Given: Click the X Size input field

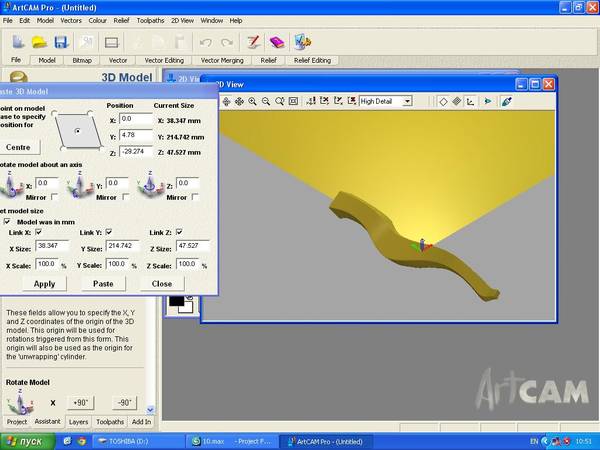Looking at the screenshot, I should 52,246.
